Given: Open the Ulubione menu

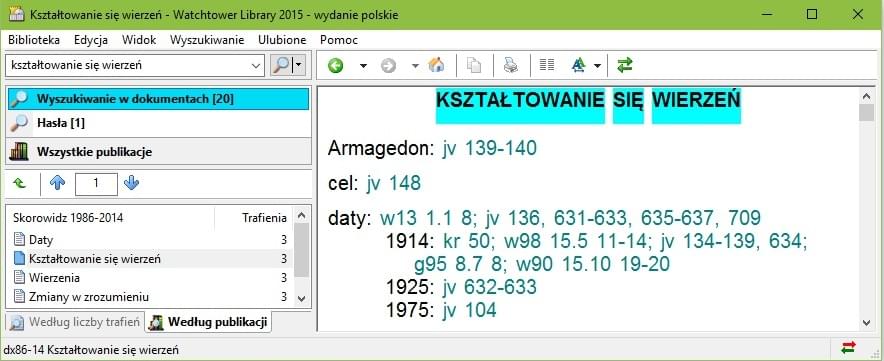Looking at the screenshot, I should [x=282, y=40].
